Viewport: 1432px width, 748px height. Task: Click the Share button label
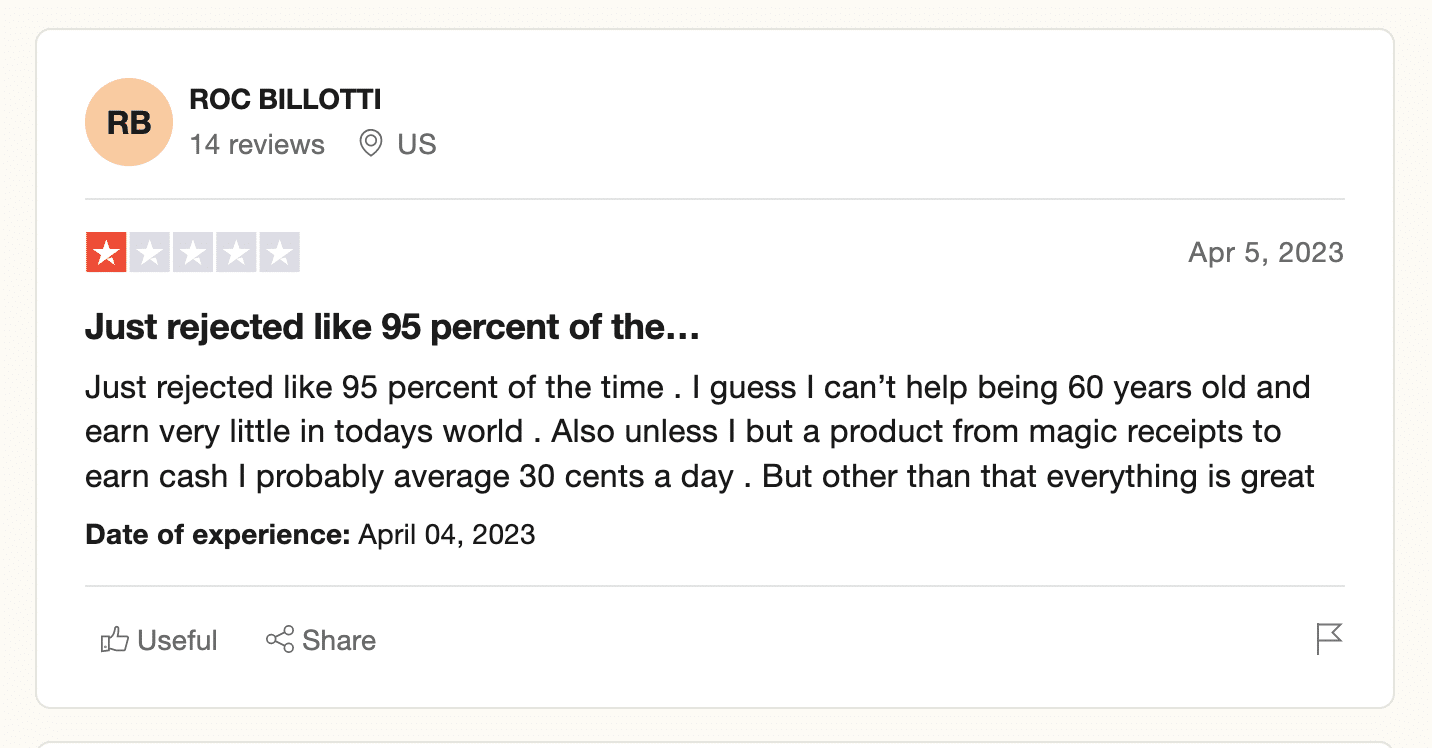tap(339, 640)
